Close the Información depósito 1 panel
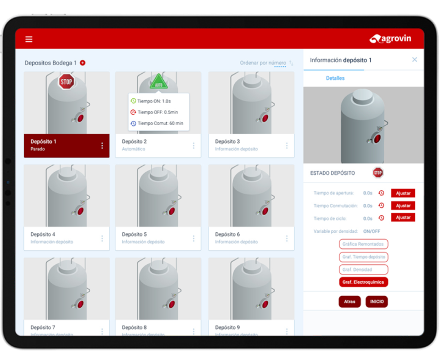This screenshot has height=360, width=439. click(x=414, y=59)
